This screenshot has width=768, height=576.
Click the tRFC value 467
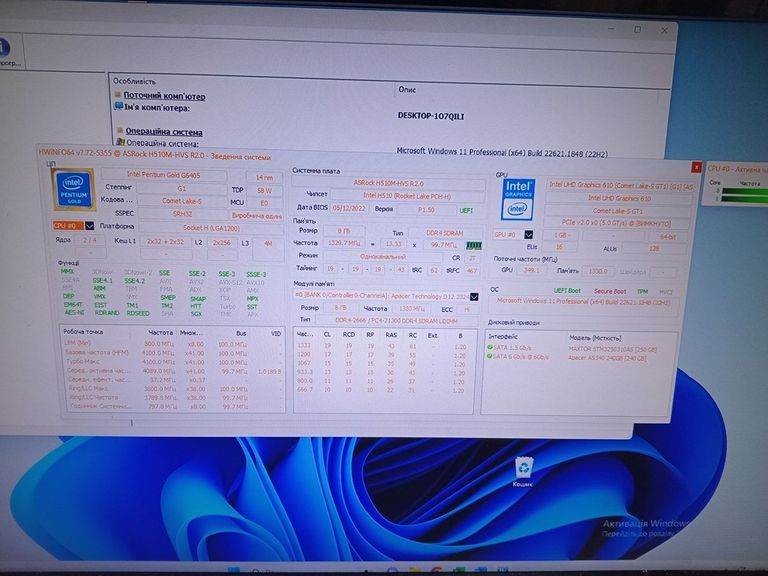(x=472, y=270)
